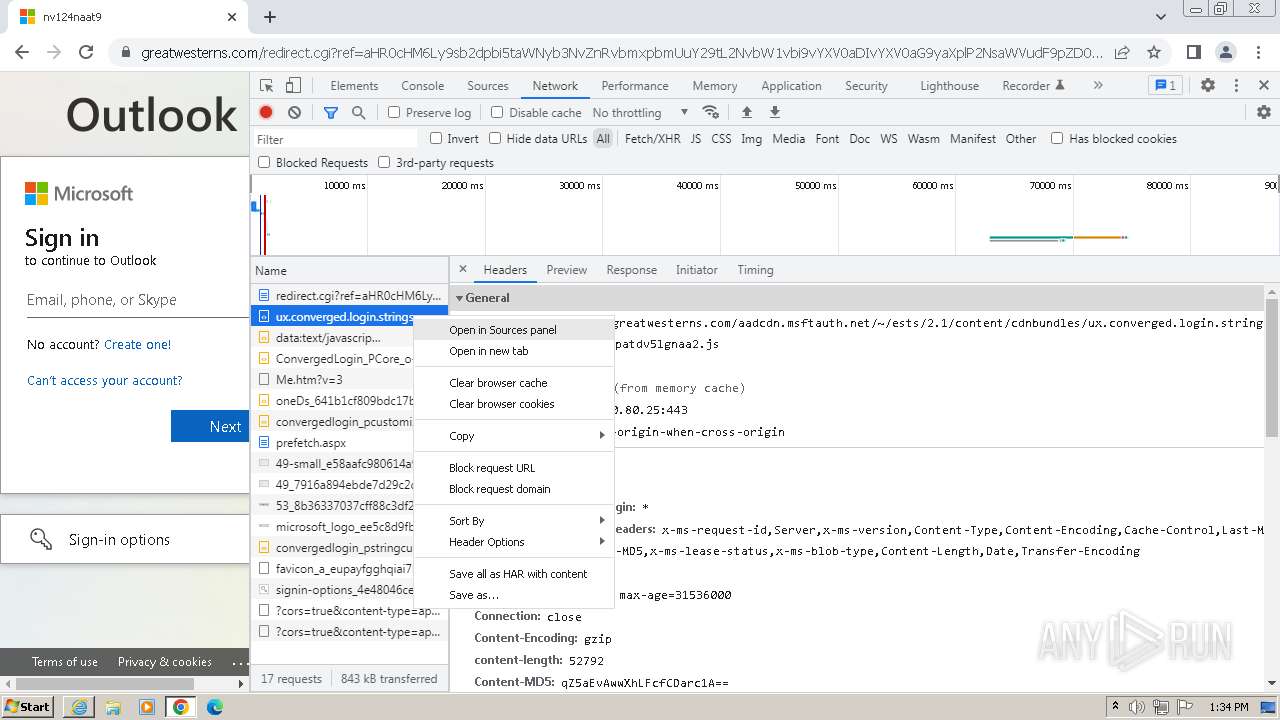Select the inspect element picker icon
1280x720 pixels.
click(267, 86)
